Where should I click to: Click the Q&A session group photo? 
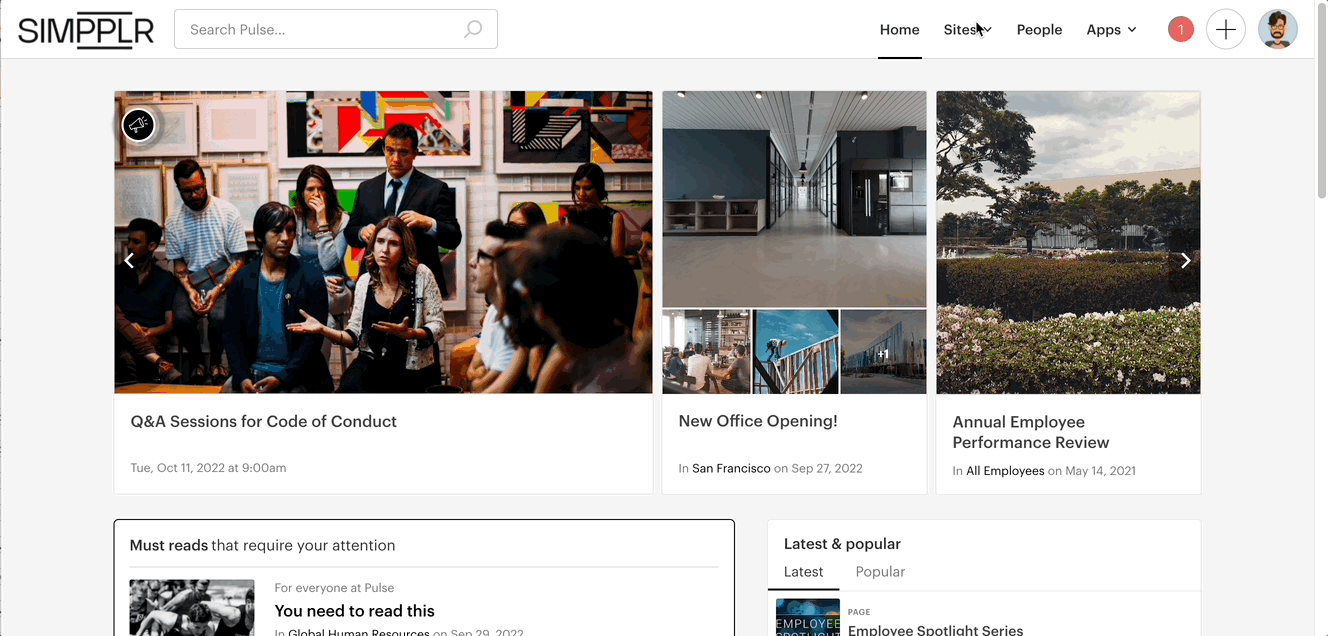point(383,242)
